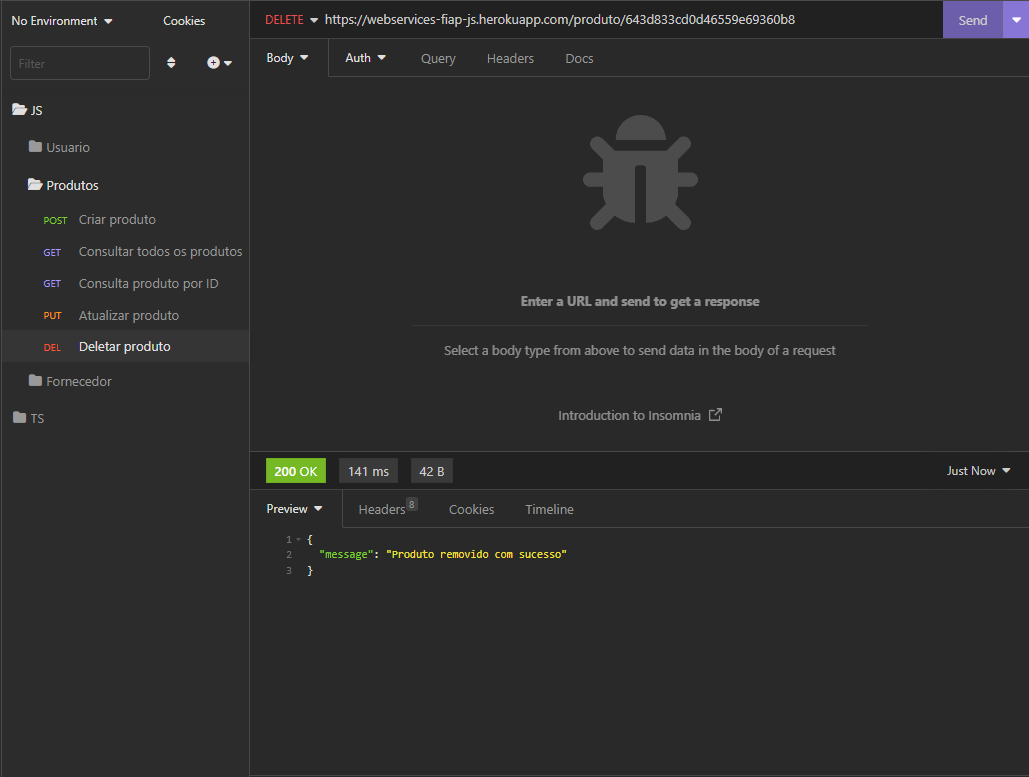
Task: Click the request URL input field
Action: click(x=600, y=19)
